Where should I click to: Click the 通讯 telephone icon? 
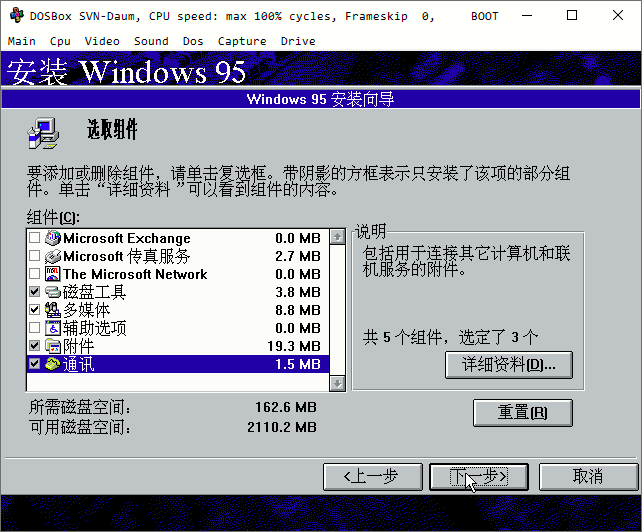[x=53, y=364]
